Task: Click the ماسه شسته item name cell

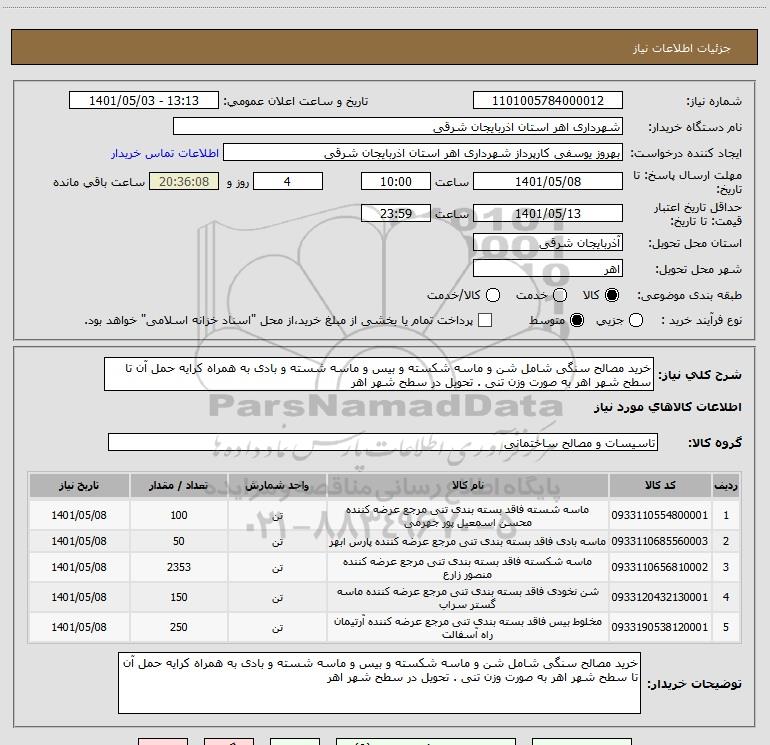Action: click(468, 515)
